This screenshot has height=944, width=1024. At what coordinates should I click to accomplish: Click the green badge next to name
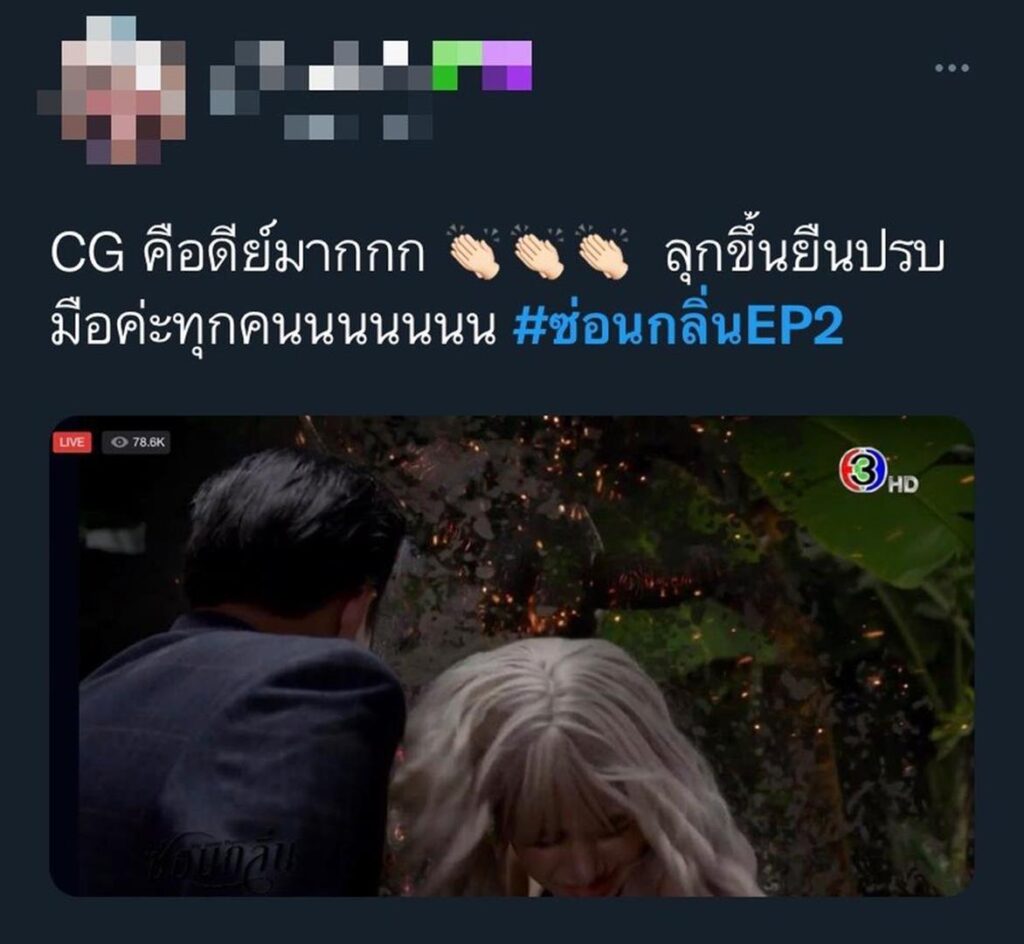click(x=458, y=65)
